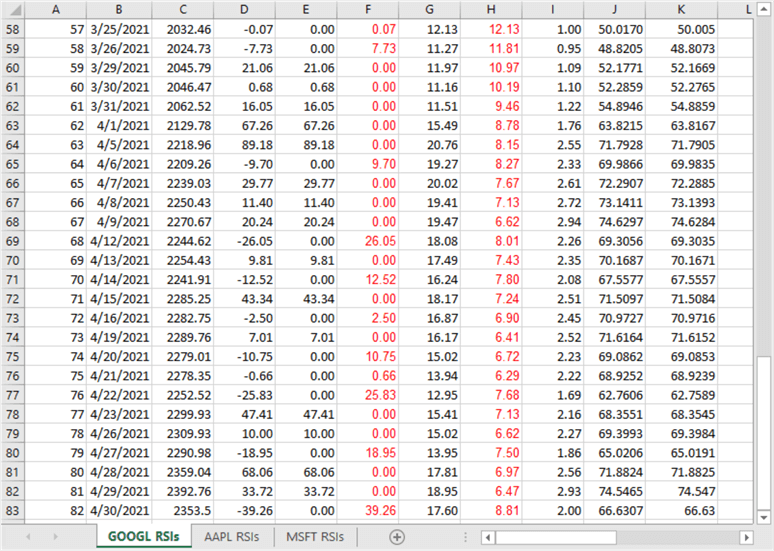Screen dimensions: 774x551
Task: Click red cell value 12.13
Action: 491,29
